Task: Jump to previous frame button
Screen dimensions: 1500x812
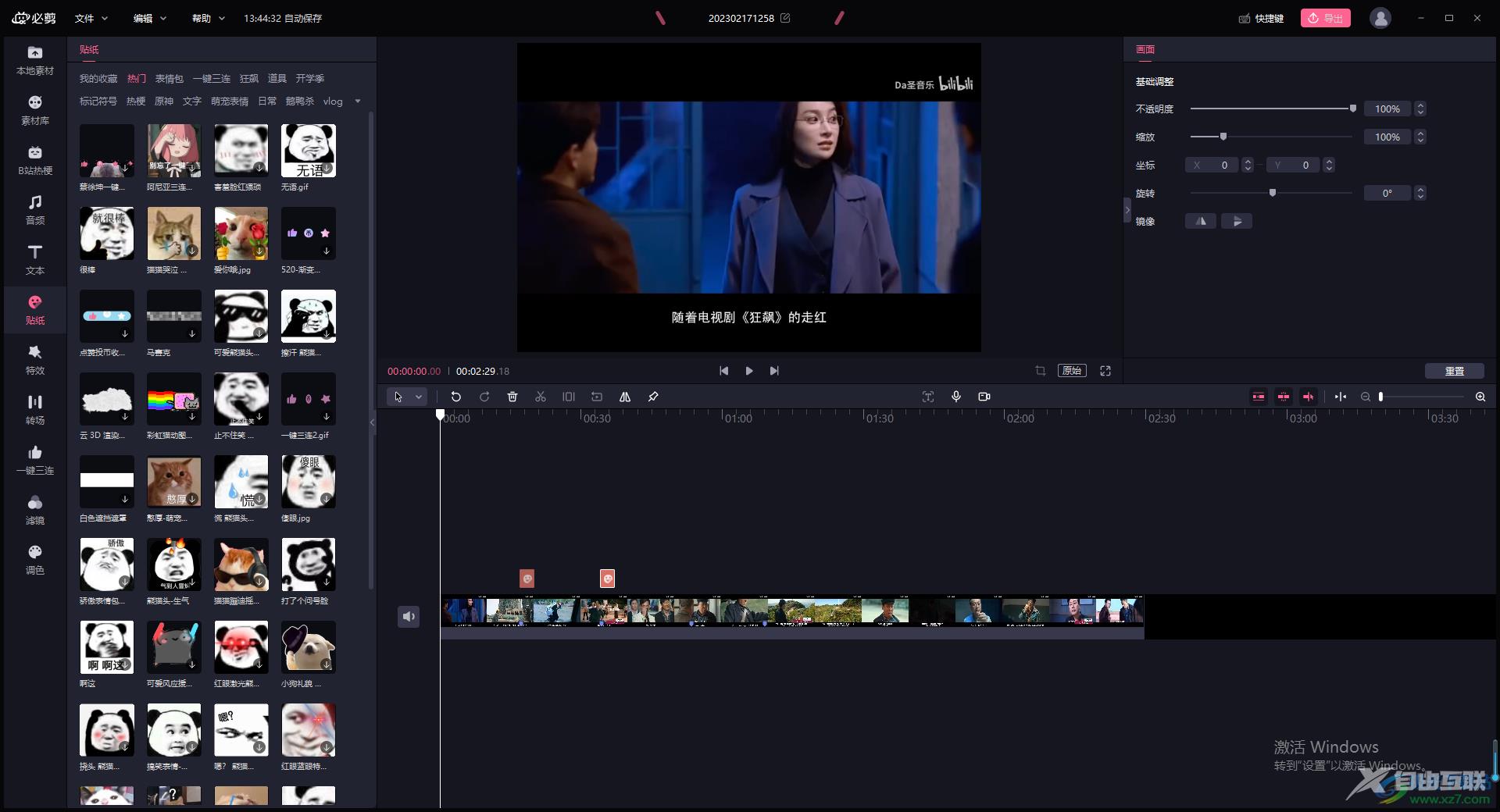Action: click(724, 371)
